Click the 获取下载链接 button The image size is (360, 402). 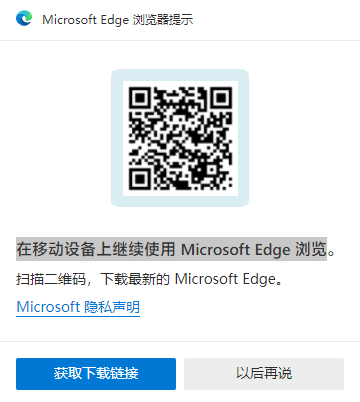pyautogui.click(x=96, y=374)
